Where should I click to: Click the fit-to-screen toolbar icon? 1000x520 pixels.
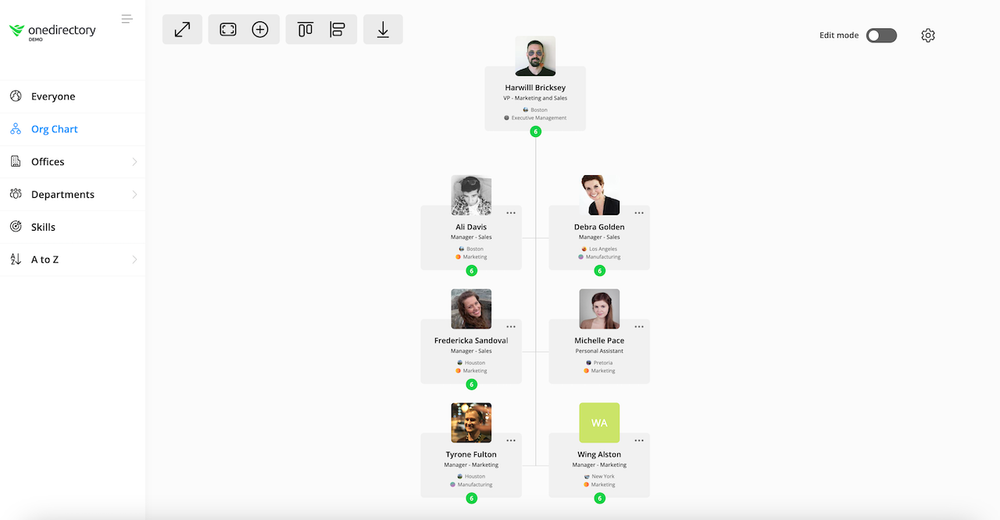[228, 30]
